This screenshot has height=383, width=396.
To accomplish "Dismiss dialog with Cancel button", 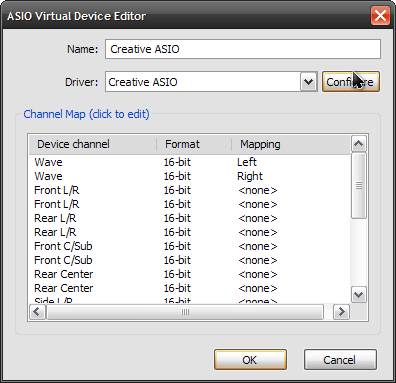I will coord(340,360).
